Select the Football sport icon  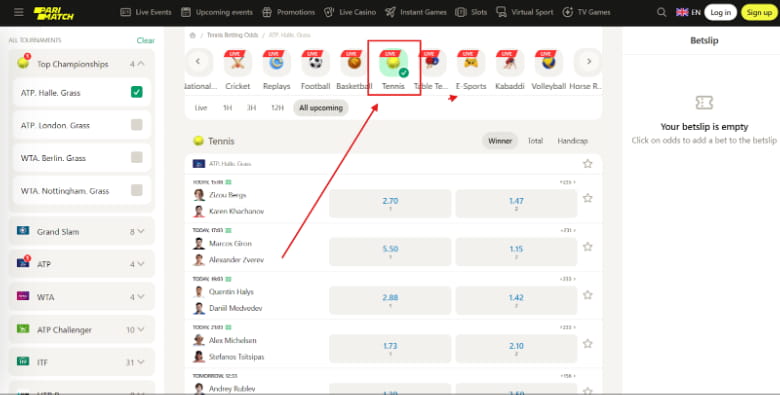pos(315,63)
